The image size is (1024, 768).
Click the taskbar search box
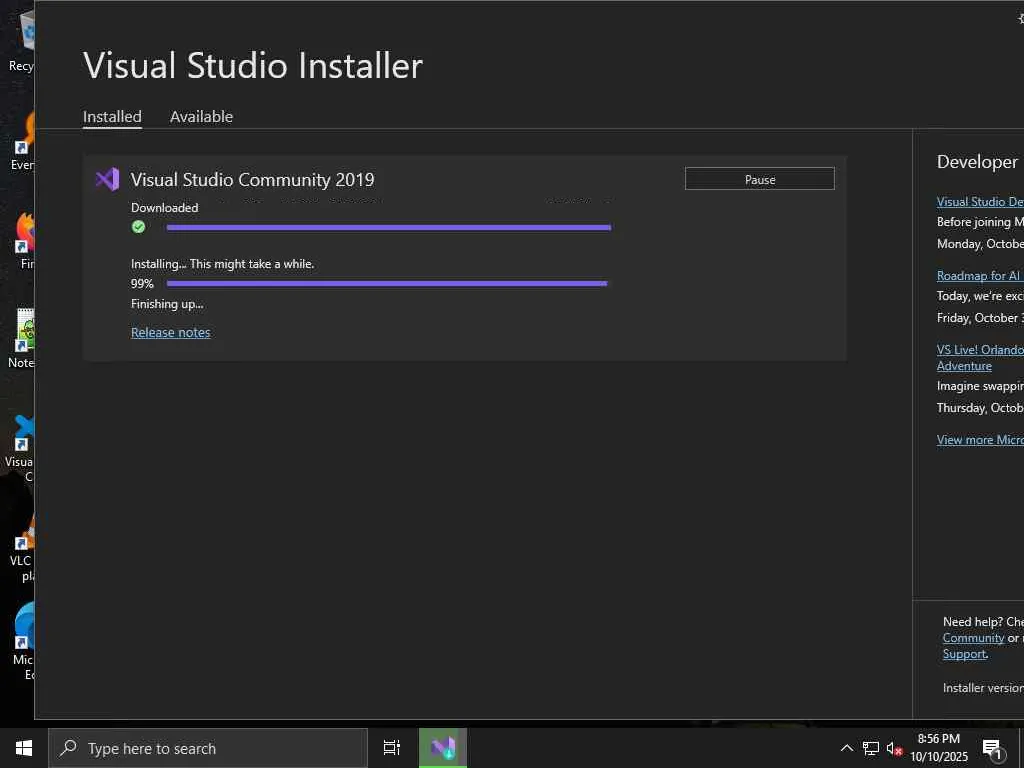tap(208, 748)
